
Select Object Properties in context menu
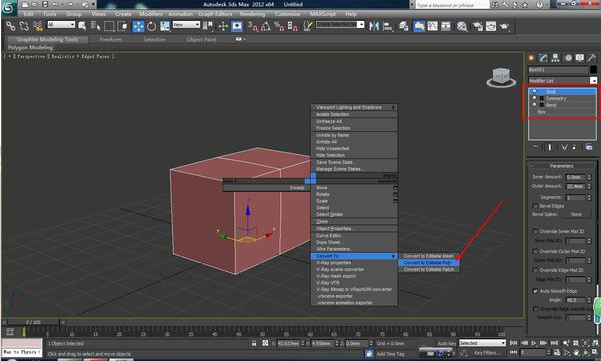pos(354,229)
